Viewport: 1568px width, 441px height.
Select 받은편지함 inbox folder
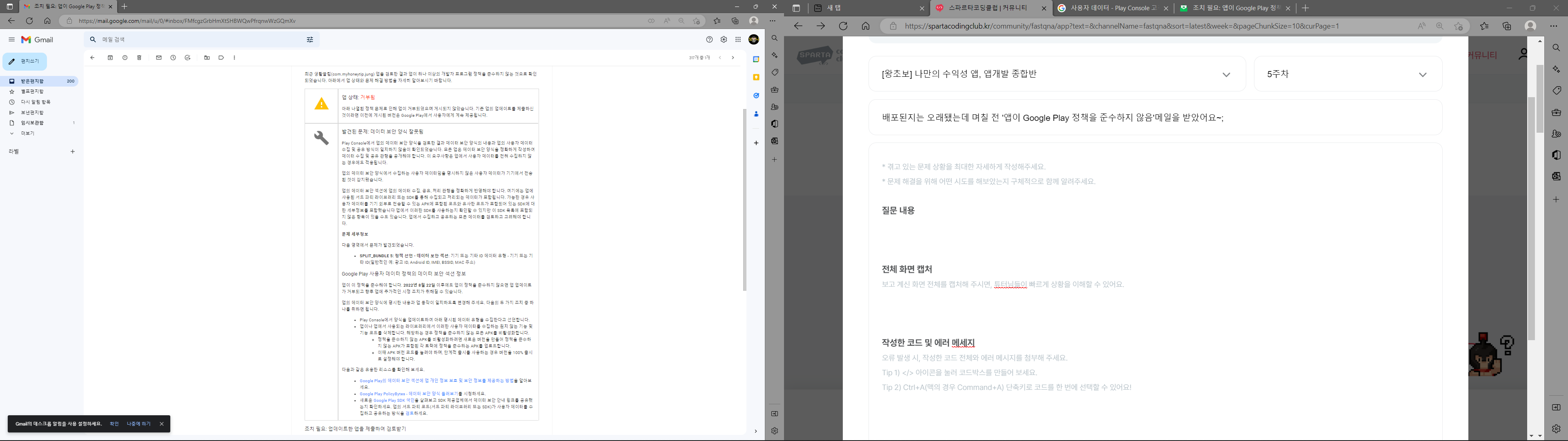40,81
